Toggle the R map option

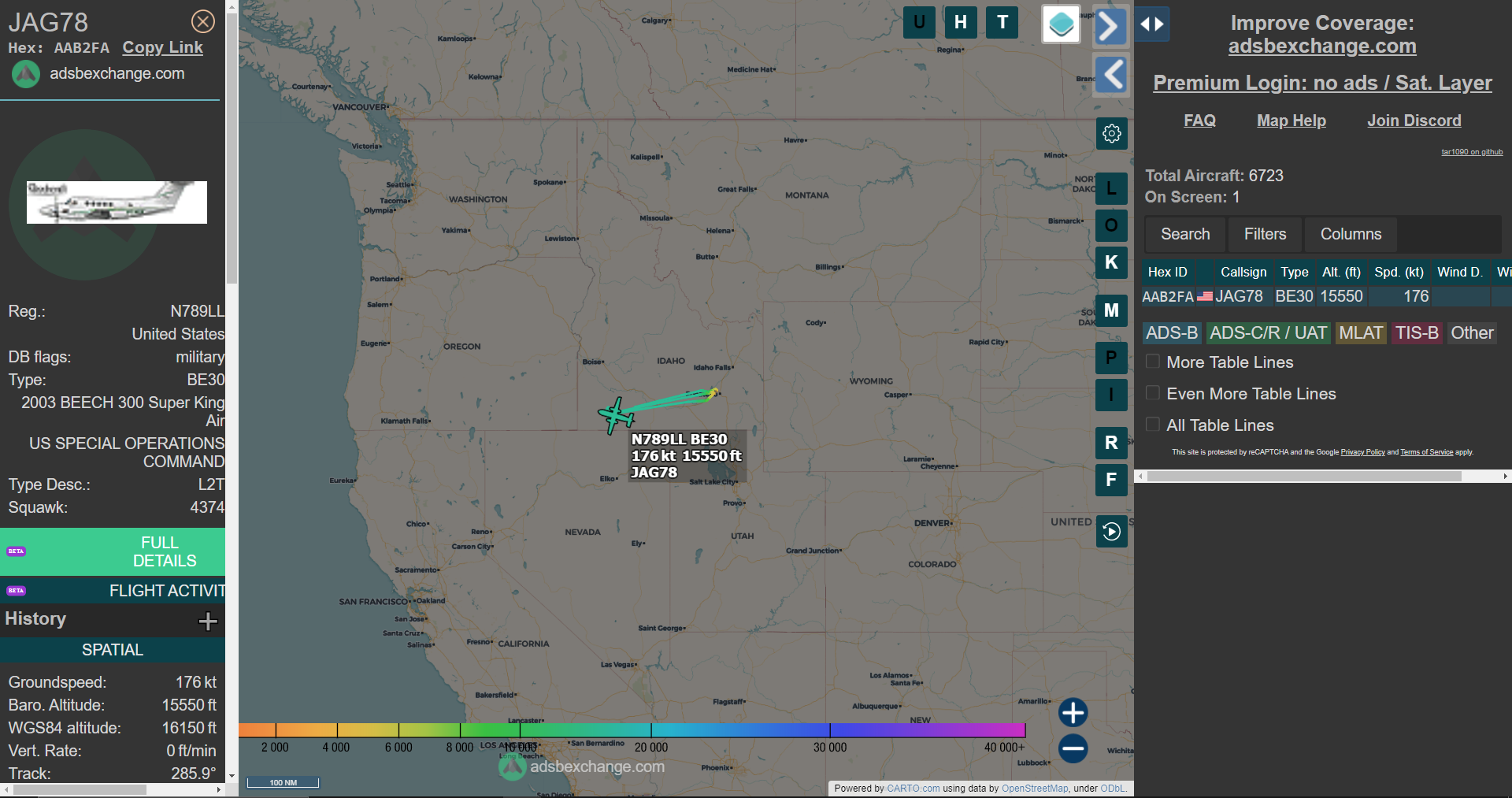point(1111,443)
